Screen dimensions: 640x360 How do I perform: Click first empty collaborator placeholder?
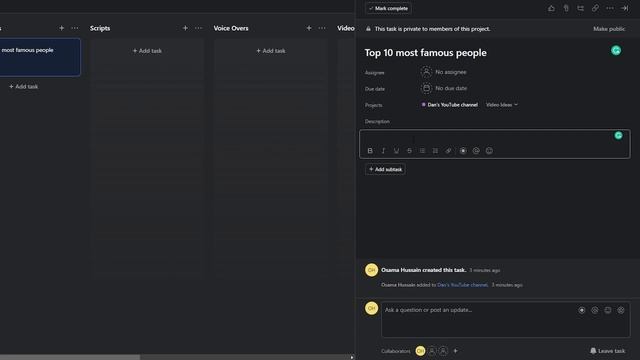432,351
